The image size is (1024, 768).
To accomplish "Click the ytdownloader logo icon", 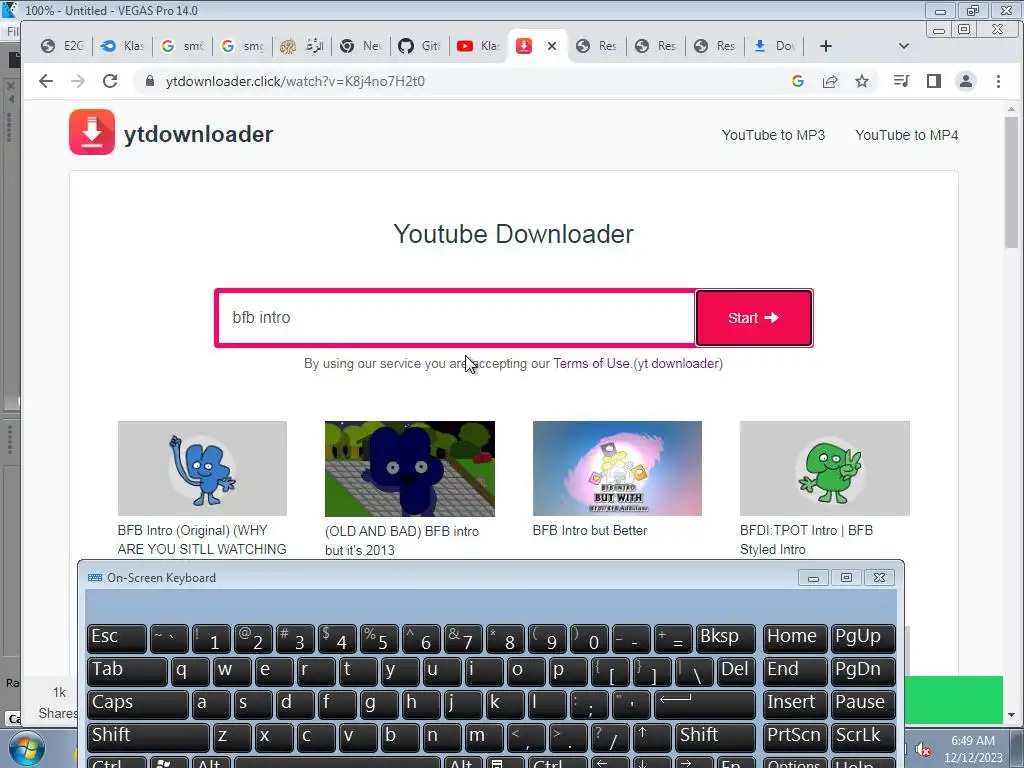I will [91, 132].
